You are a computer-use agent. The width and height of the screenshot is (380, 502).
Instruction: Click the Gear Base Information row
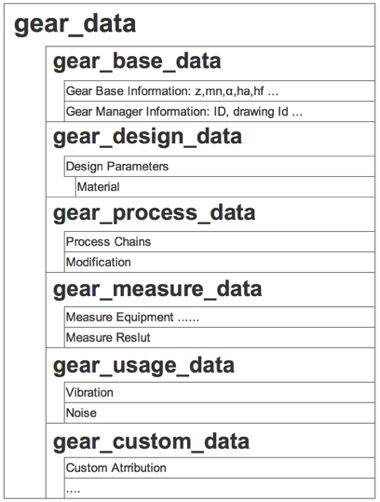click(219, 91)
